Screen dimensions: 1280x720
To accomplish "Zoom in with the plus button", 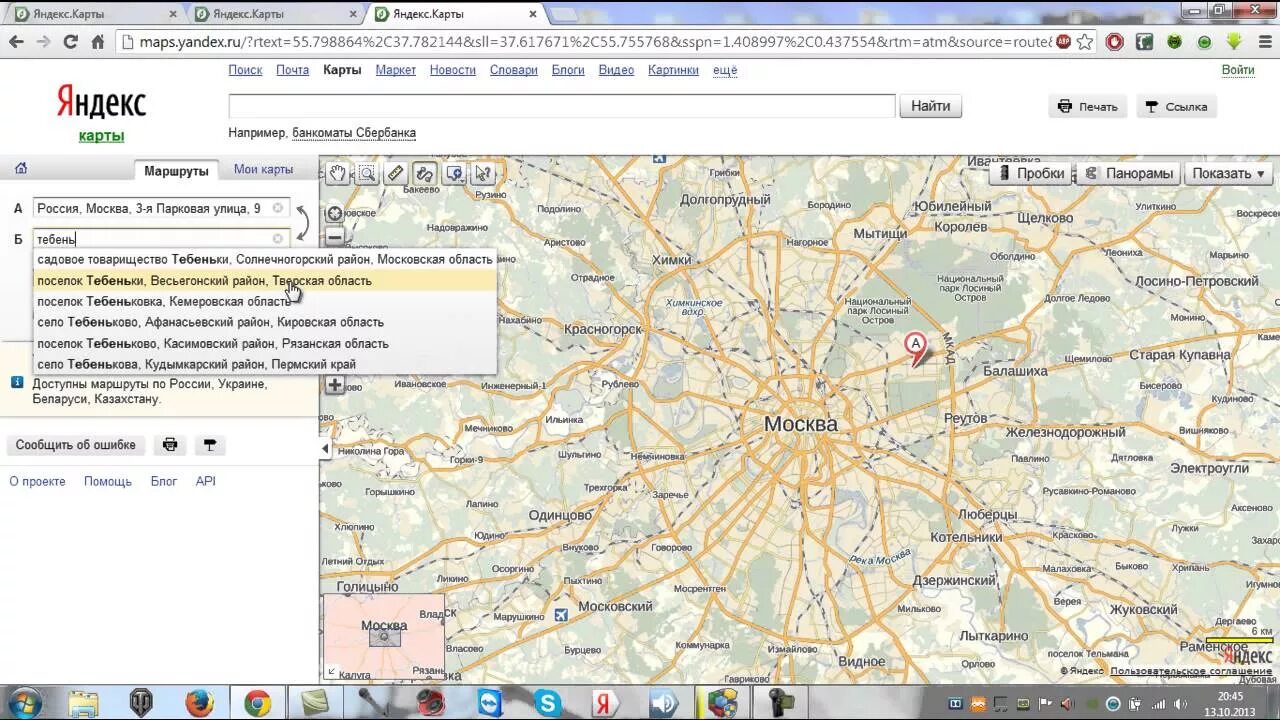I will 335,385.
